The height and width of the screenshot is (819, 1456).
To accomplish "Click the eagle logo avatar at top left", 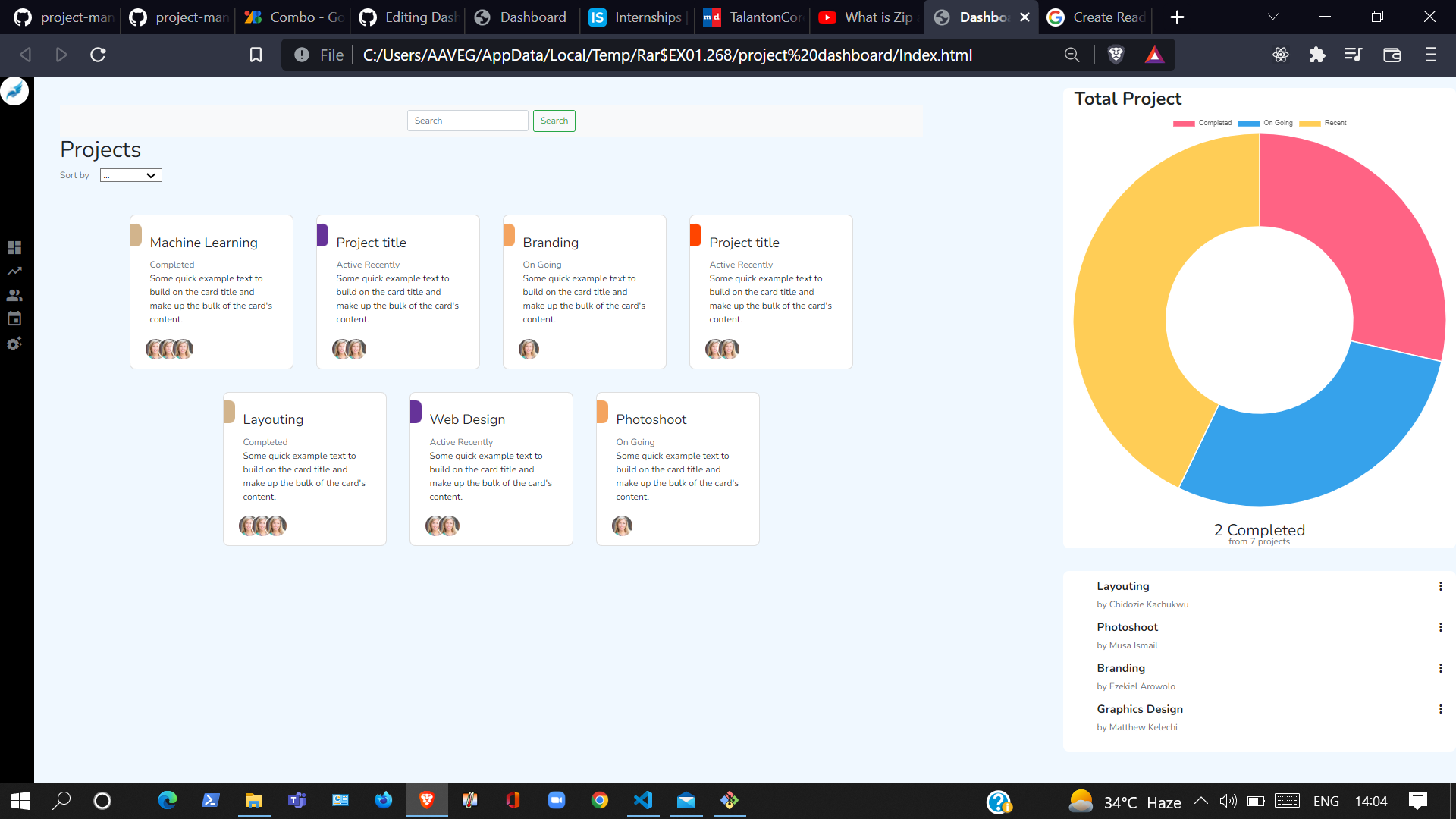I will (15, 91).
